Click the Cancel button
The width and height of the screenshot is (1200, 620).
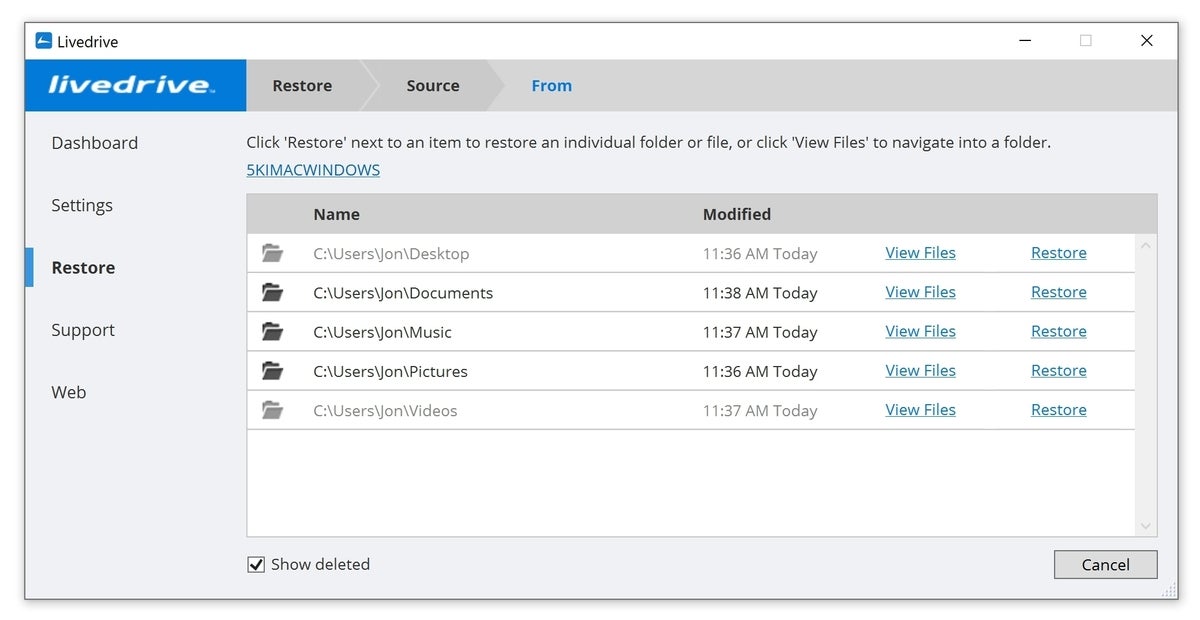point(1105,565)
